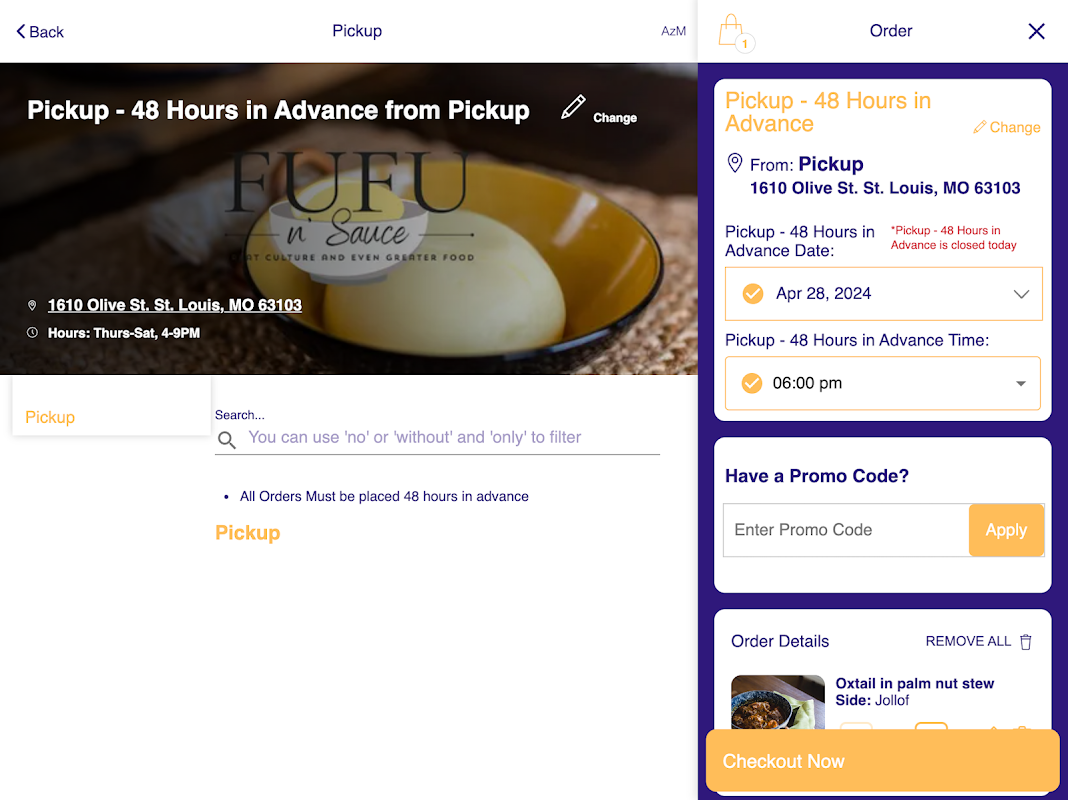The height and width of the screenshot is (800, 1068).
Task: Click the red 'closed today' notice
Action: pos(953,238)
